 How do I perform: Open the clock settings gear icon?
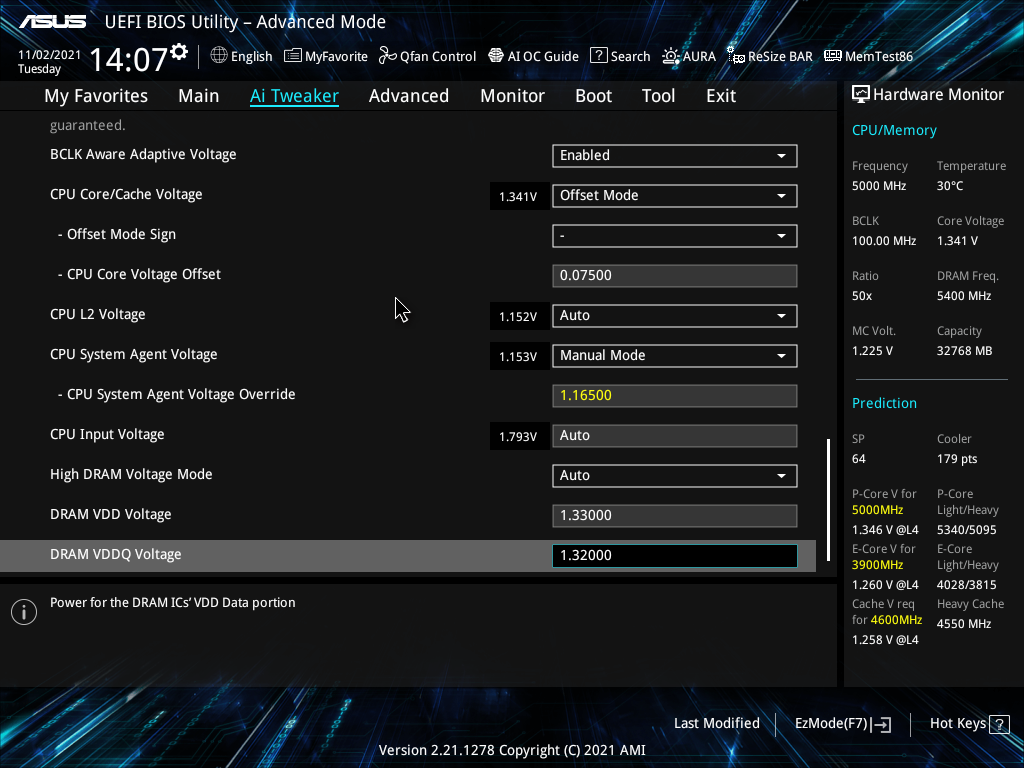click(179, 52)
